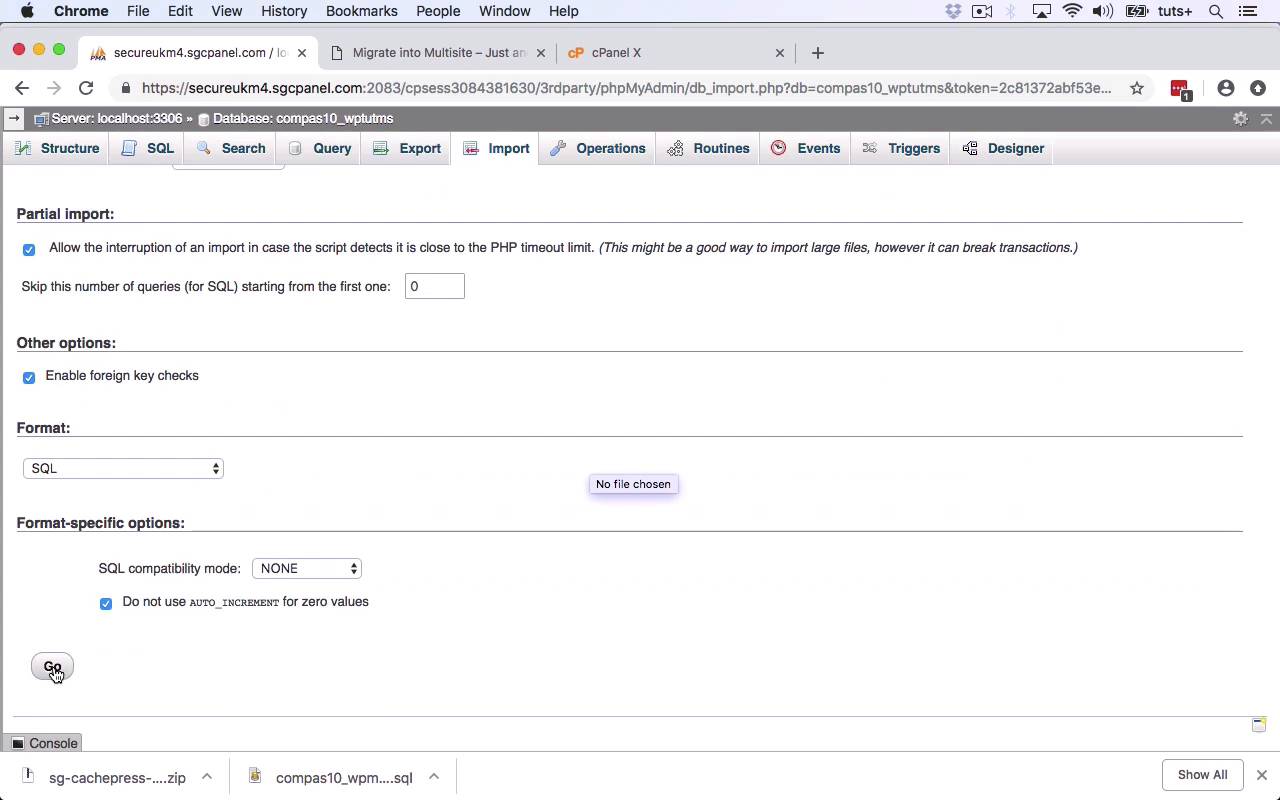Image resolution: width=1280 pixels, height=800 pixels.
Task: Open the phpMyAdmin Console
Action: [44, 743]
